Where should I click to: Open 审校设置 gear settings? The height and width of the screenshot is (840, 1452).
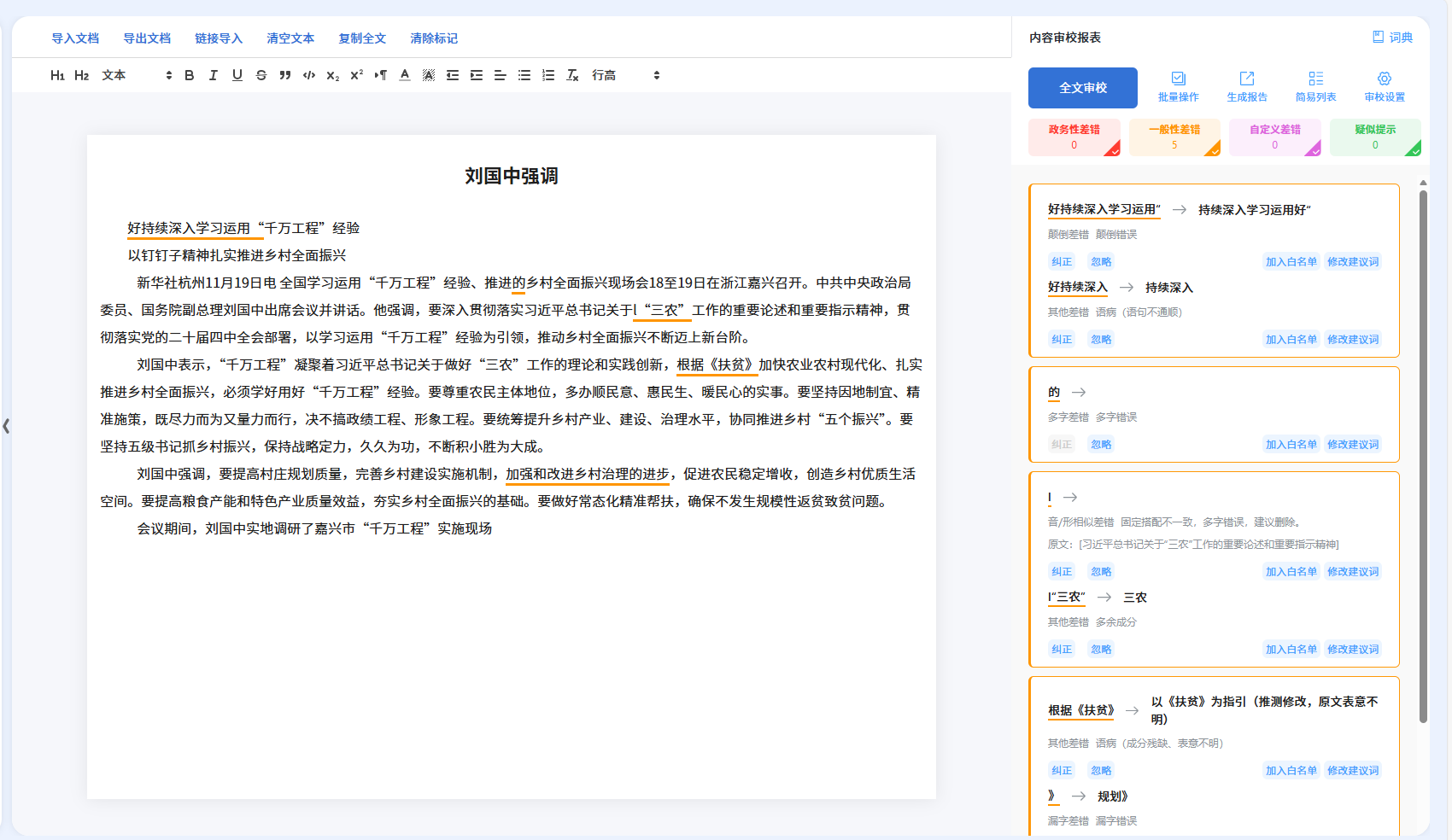pyautogui.click(x=1385, y=86)
